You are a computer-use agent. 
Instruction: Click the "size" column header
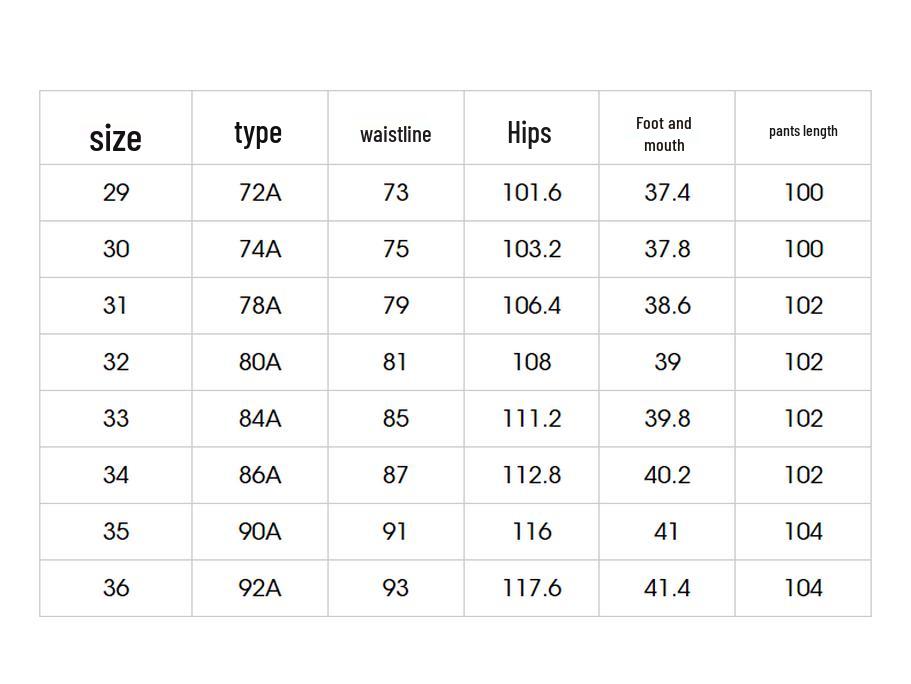pyautogui.click(x=116, y=137)
